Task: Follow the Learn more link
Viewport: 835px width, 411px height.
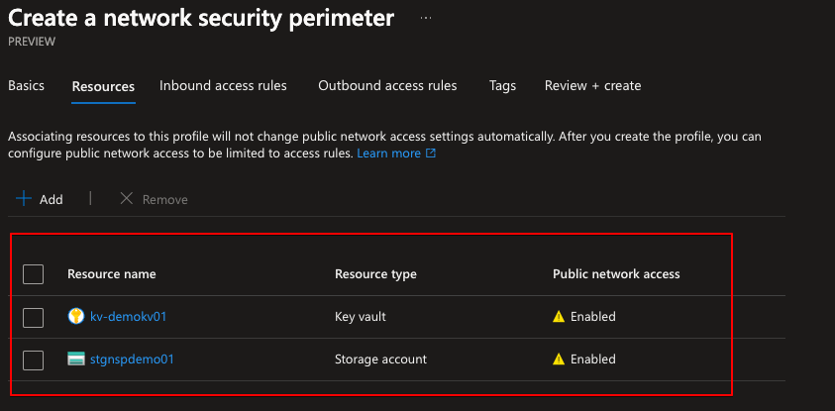Action: [x=388, y=154]
